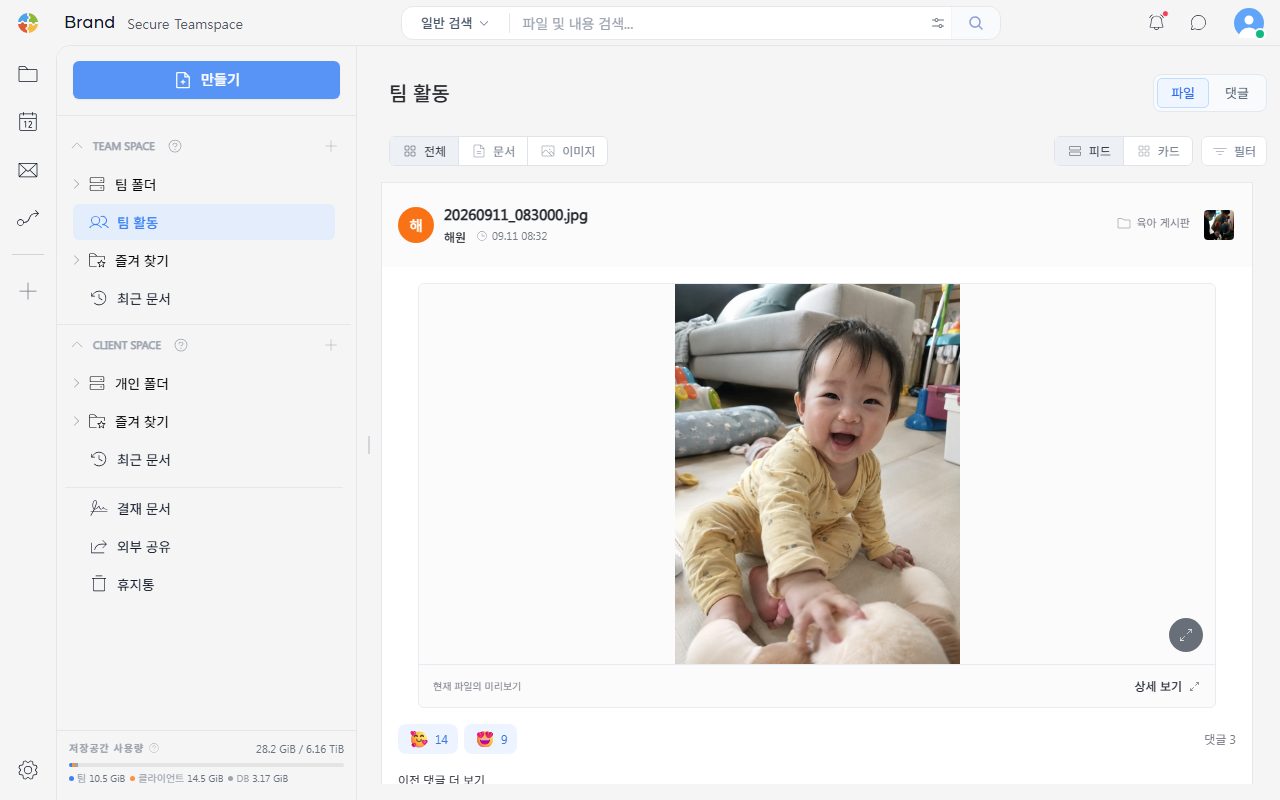Switch to 피드 view
This screenshot has width=1280, height=800.
(x=1089, y=151)
